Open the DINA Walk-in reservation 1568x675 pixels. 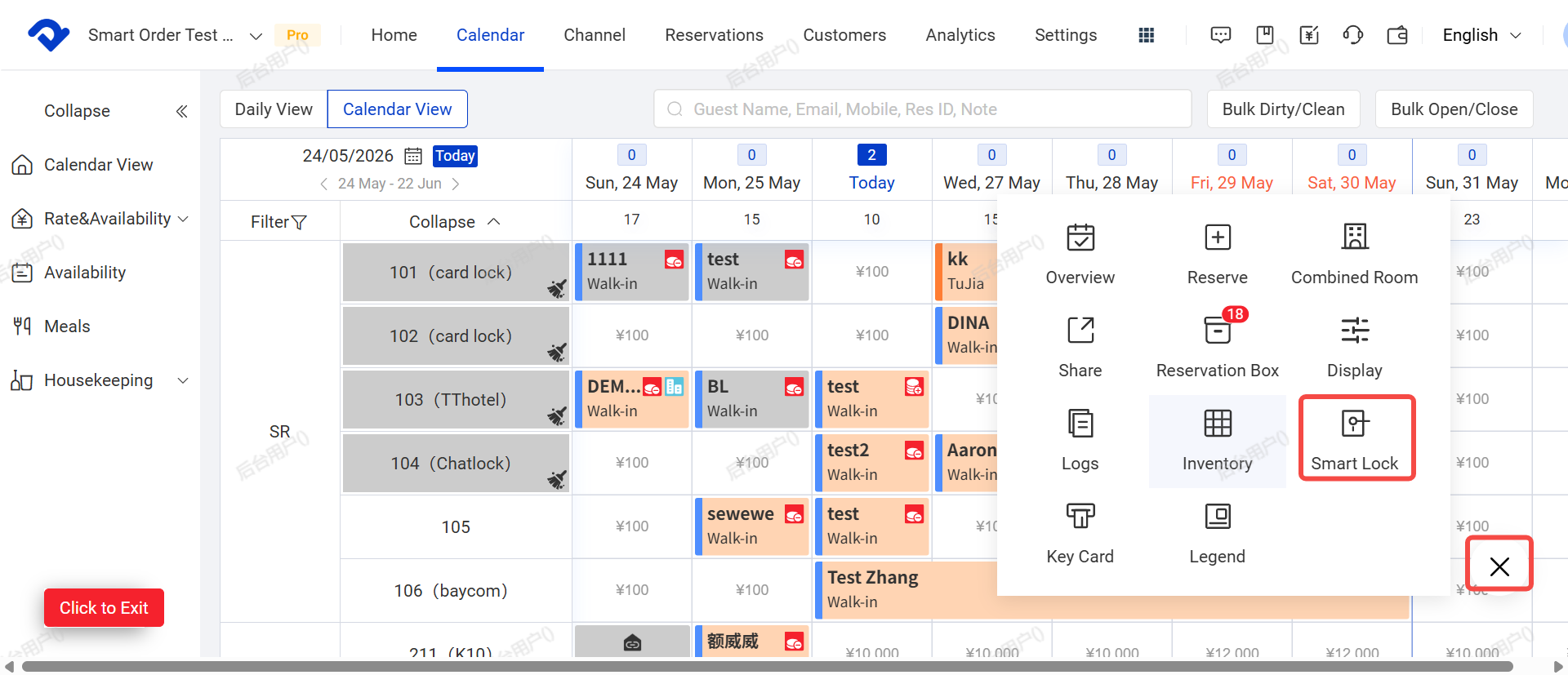click(967, 335)
